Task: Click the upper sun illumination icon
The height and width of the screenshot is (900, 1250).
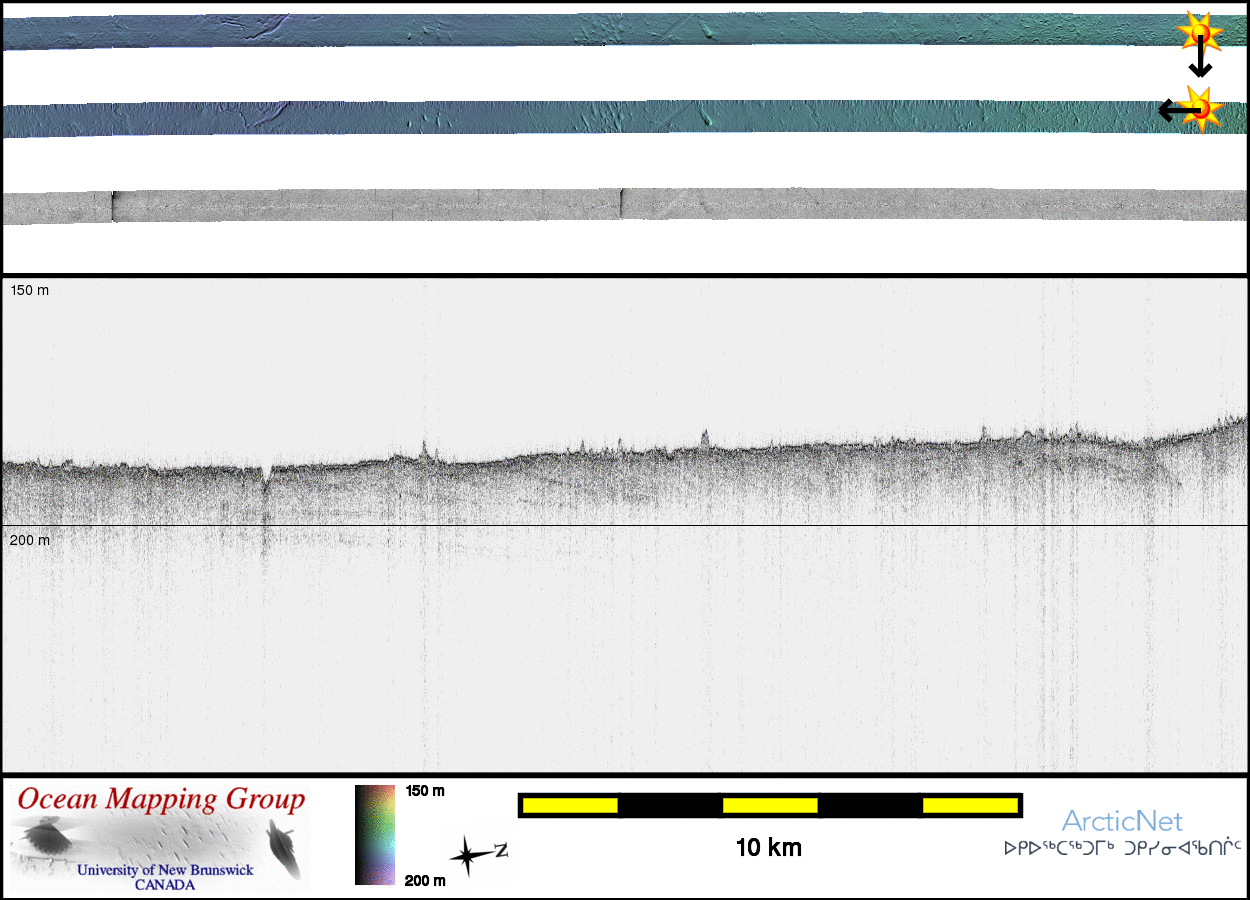Action: 1199,34
